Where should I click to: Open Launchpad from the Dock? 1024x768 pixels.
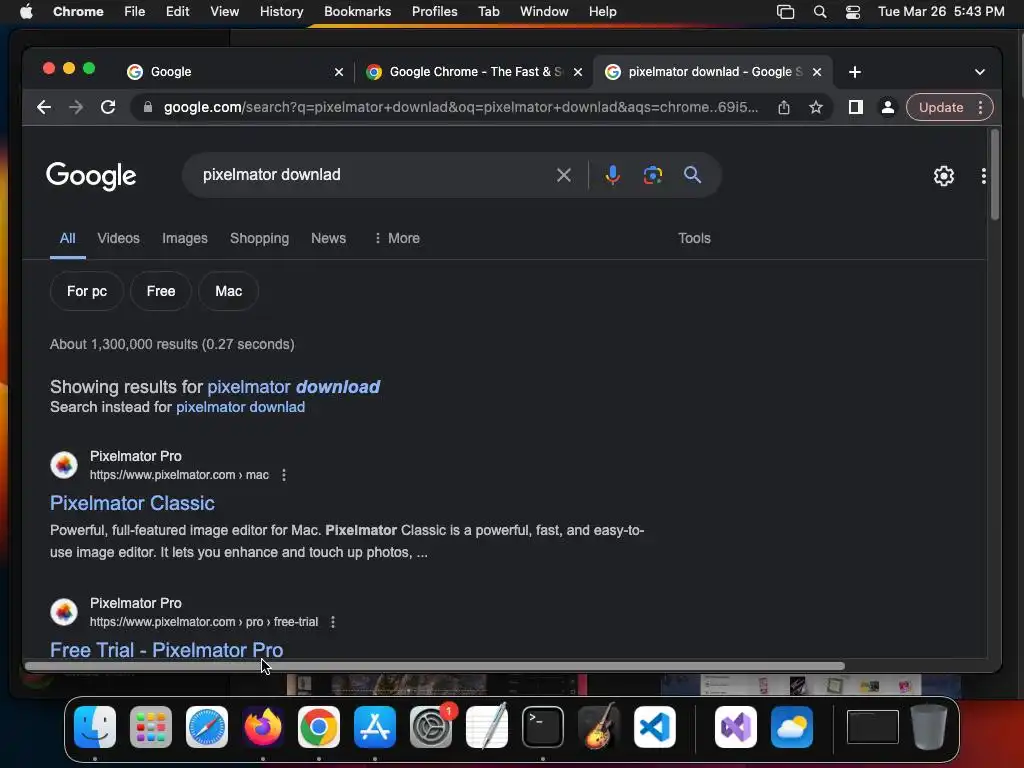151,726
